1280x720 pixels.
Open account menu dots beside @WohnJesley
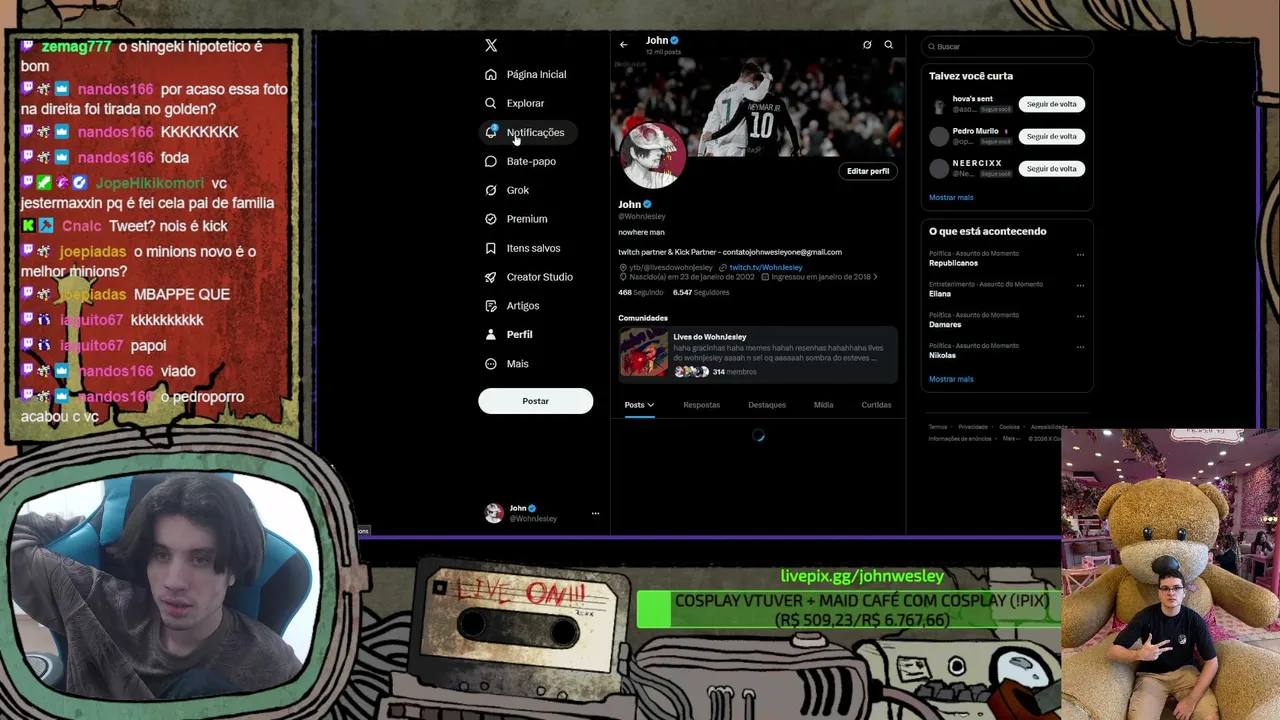click(x=595, y=513)
